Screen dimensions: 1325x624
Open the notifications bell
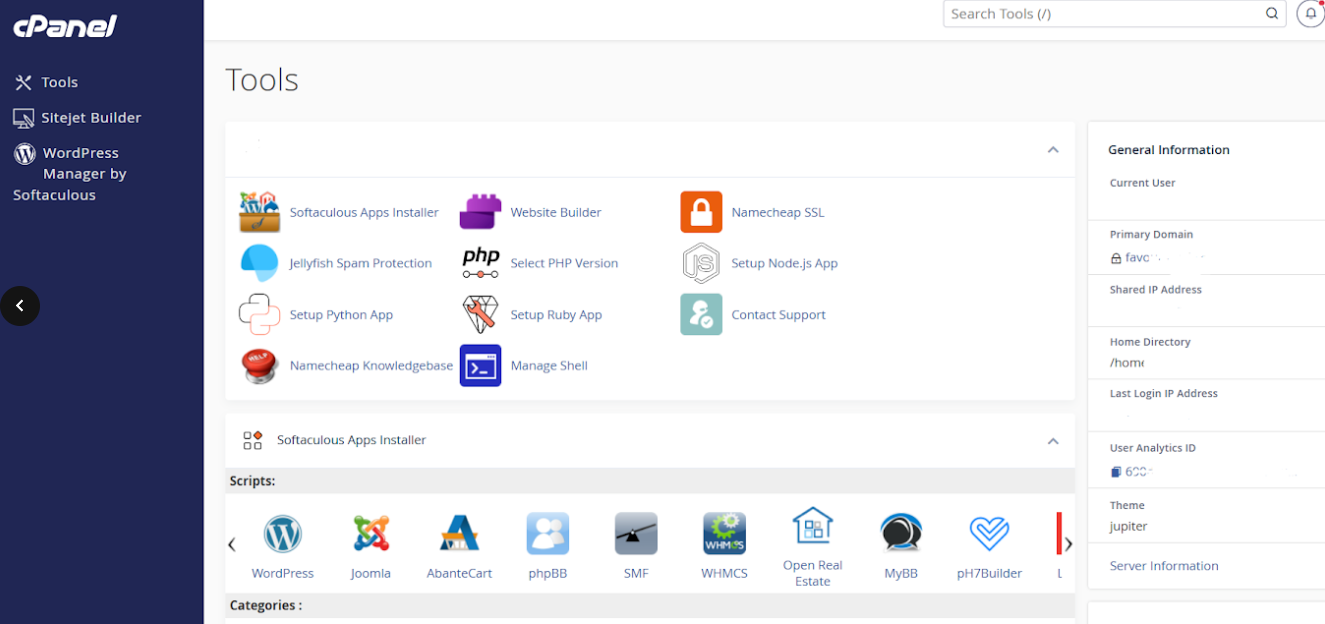coord(1310,13)
